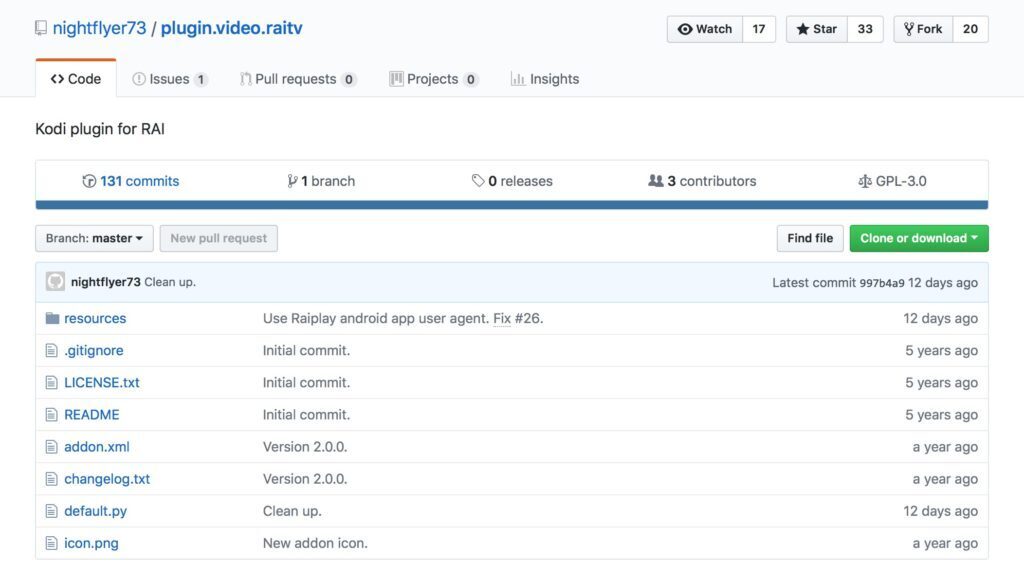Click the commits history clock icon
This screenshot has height=581, width=1024.
click(89, 181)
